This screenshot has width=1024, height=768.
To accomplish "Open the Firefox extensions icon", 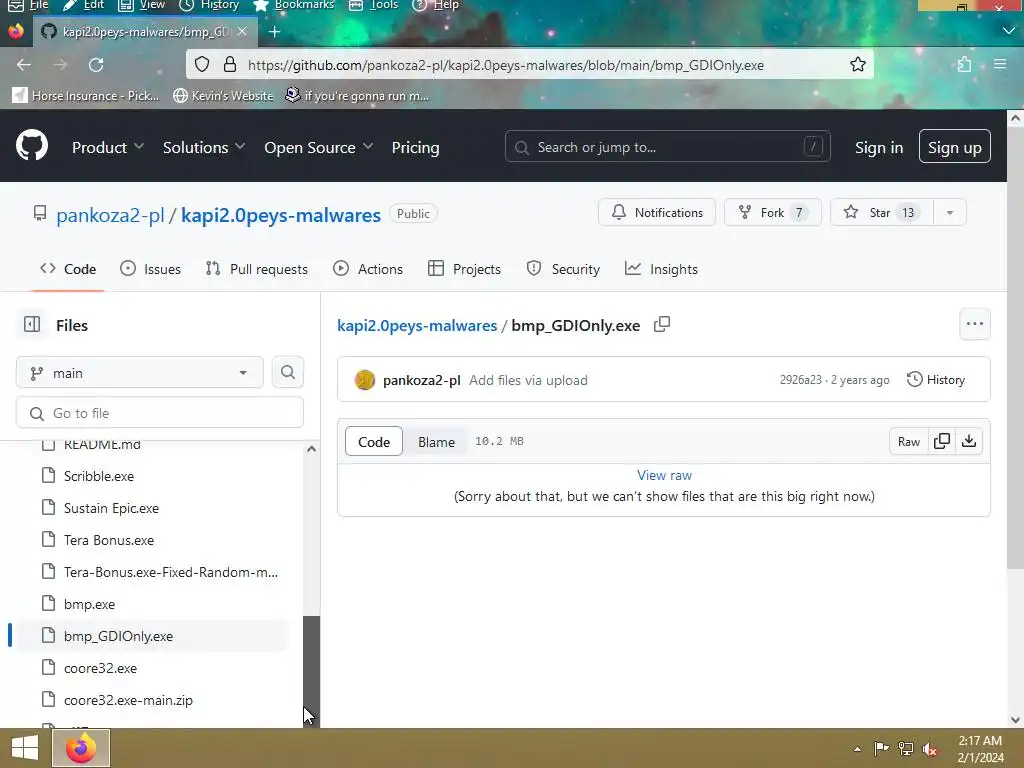I will click(x=964, y=64).
